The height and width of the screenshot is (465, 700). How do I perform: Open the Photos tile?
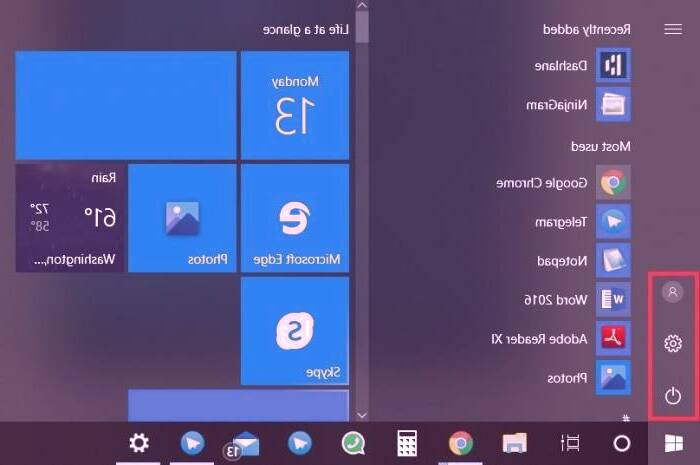click(182, 218)
